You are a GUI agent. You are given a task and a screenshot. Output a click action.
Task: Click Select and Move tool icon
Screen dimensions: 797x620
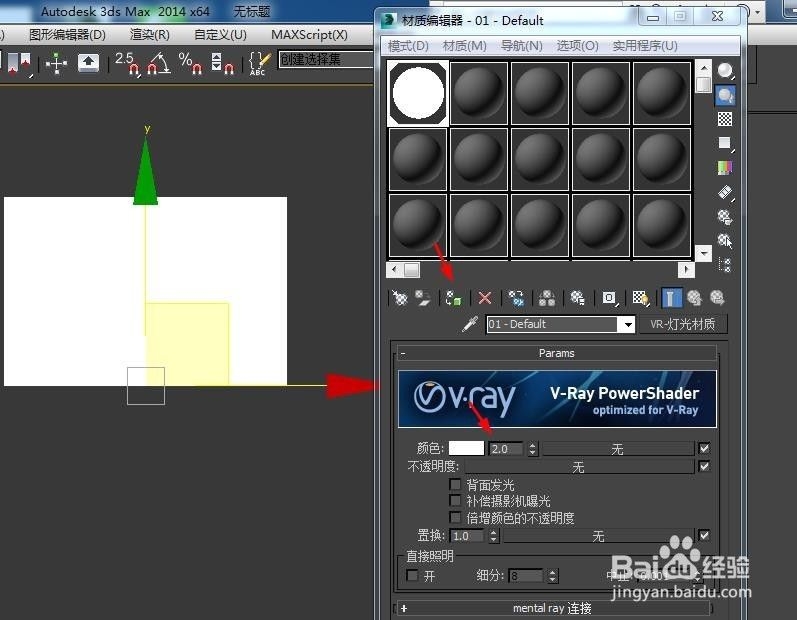[56, 64]
